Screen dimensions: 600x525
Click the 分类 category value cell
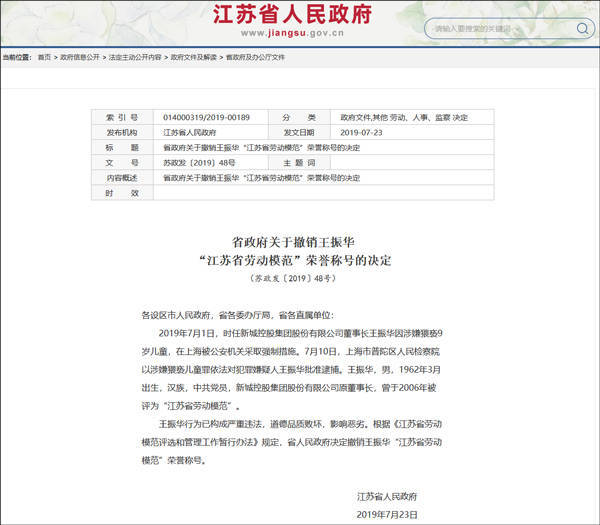(x=412, y=117)
